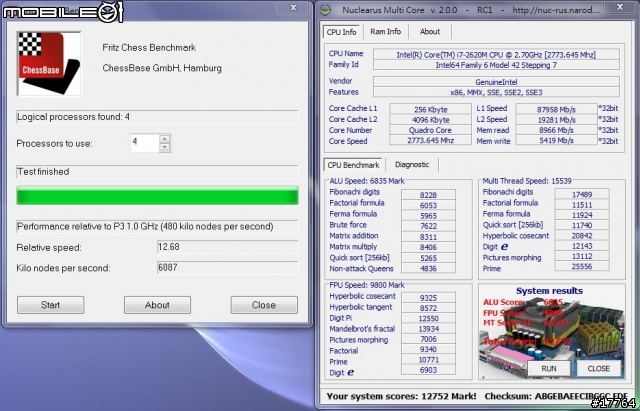The height and width of the screenshot is (411, 640).
Task: Click ALU Factorial formula score 6053
Action: (x=428, y=205)
